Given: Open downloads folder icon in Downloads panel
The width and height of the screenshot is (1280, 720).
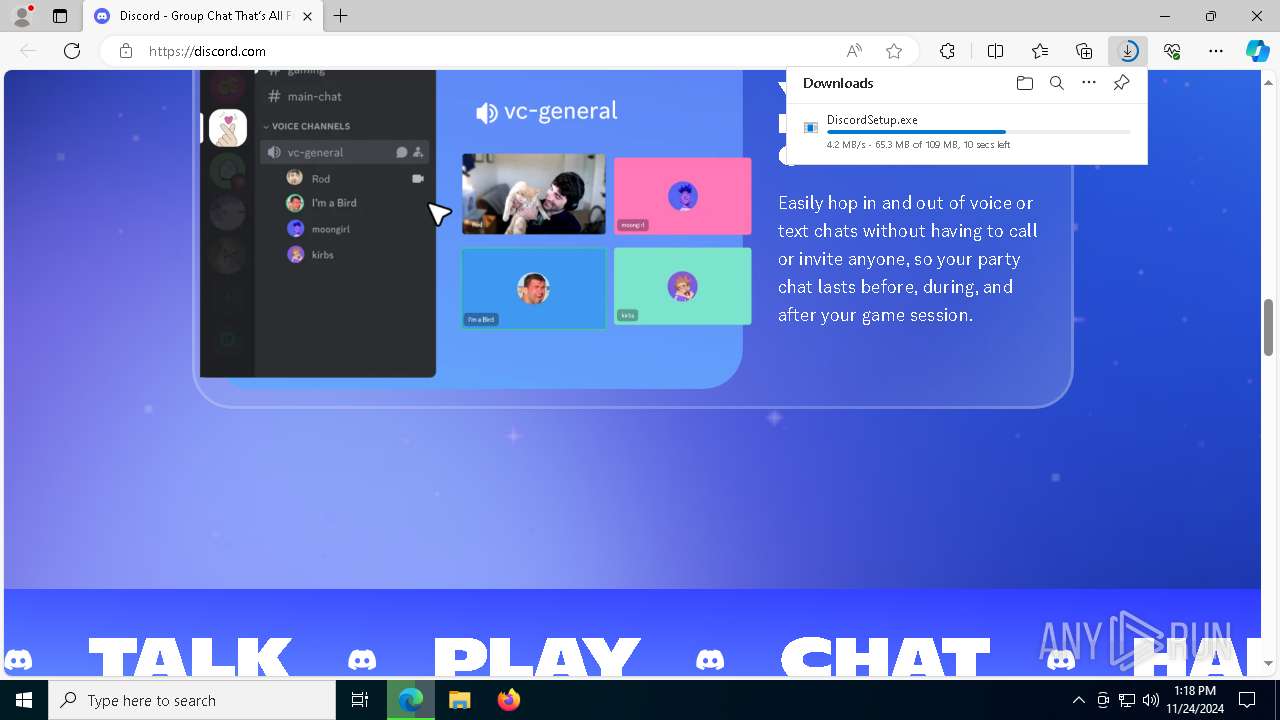Looking at the screenshot, I should coord(1024,83).
